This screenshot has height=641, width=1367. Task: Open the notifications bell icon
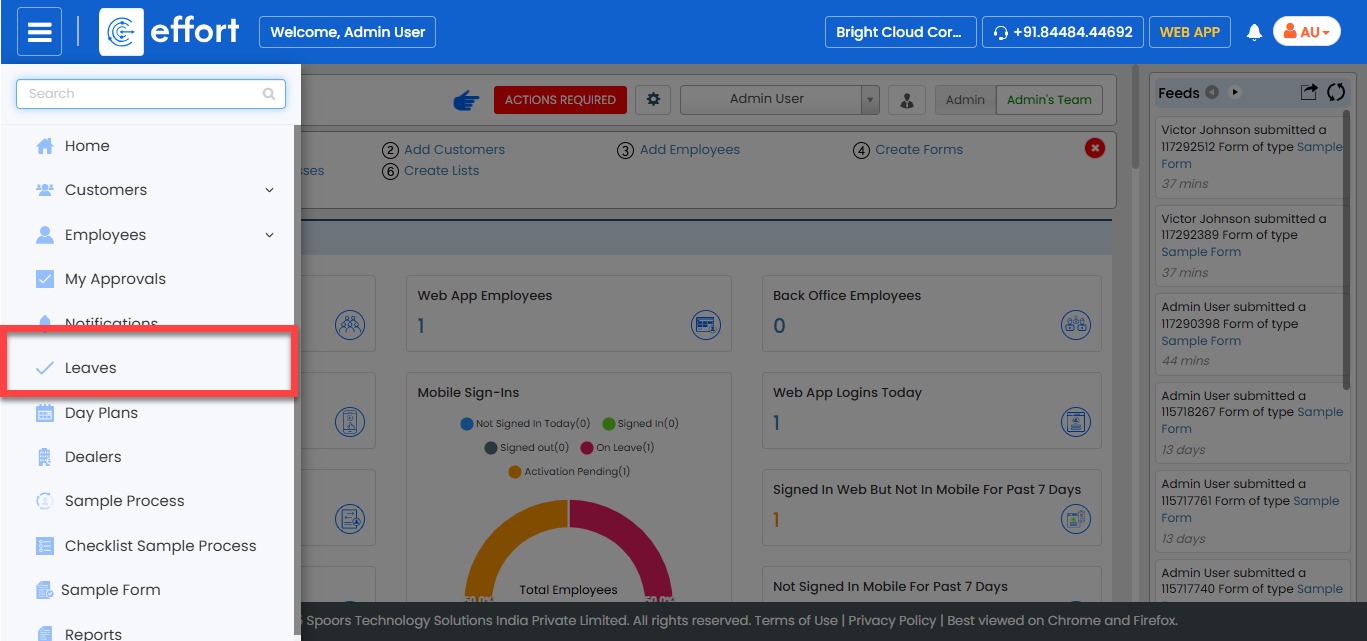point(1254,32)
